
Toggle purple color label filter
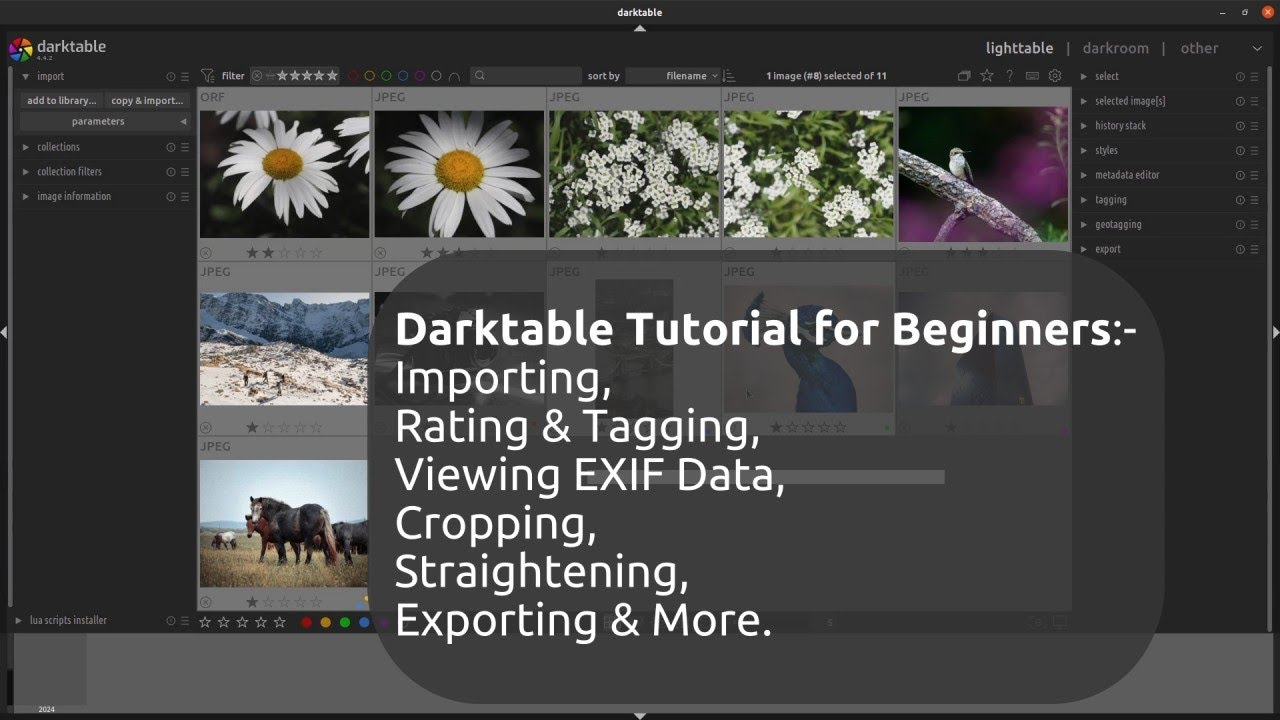[420, 76]
